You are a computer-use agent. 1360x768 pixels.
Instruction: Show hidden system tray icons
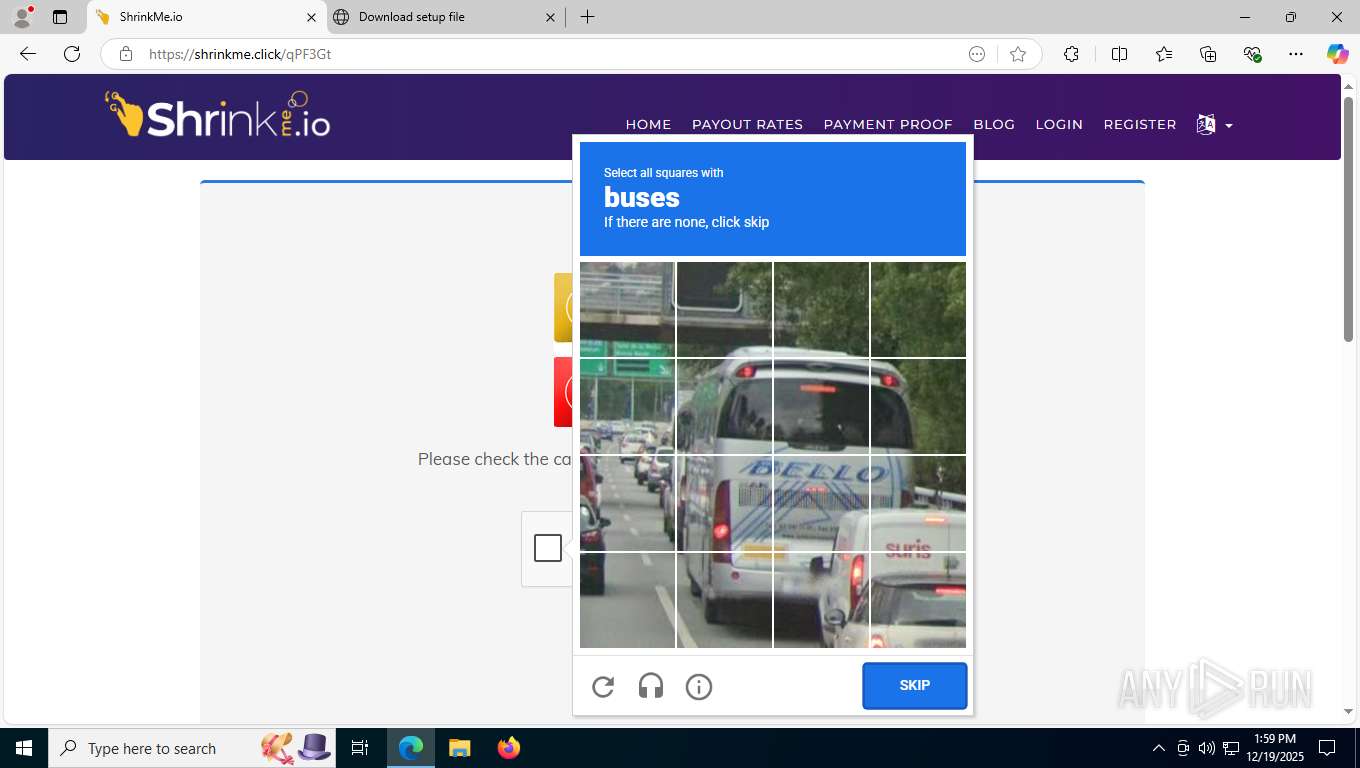point(1159,748)
